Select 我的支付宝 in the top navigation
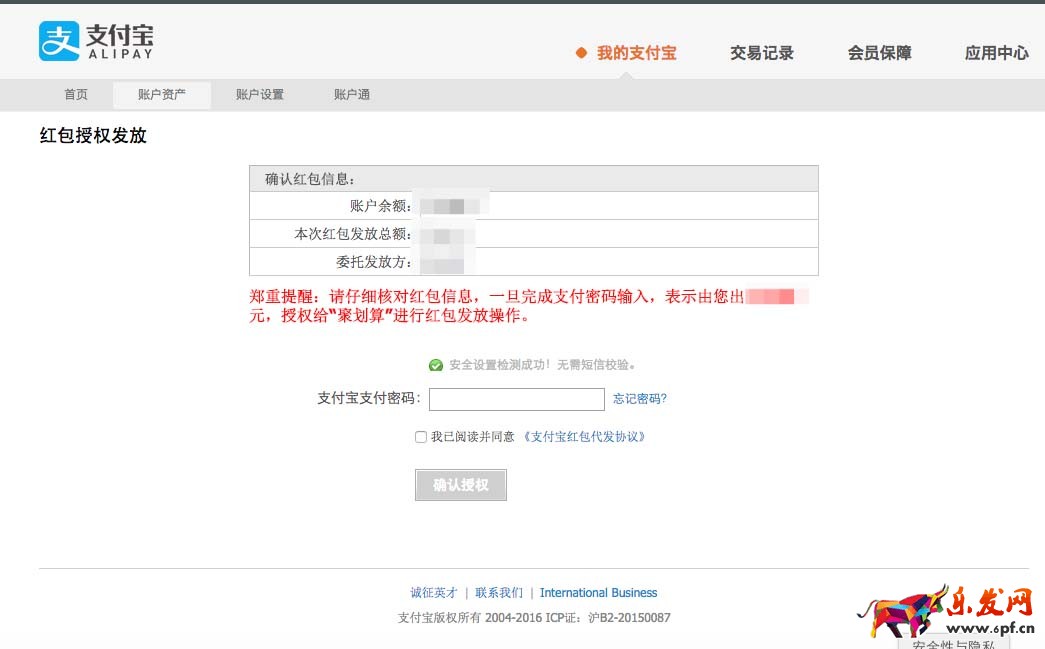This screenshot has width=1045, height=649. coord(635,52)
